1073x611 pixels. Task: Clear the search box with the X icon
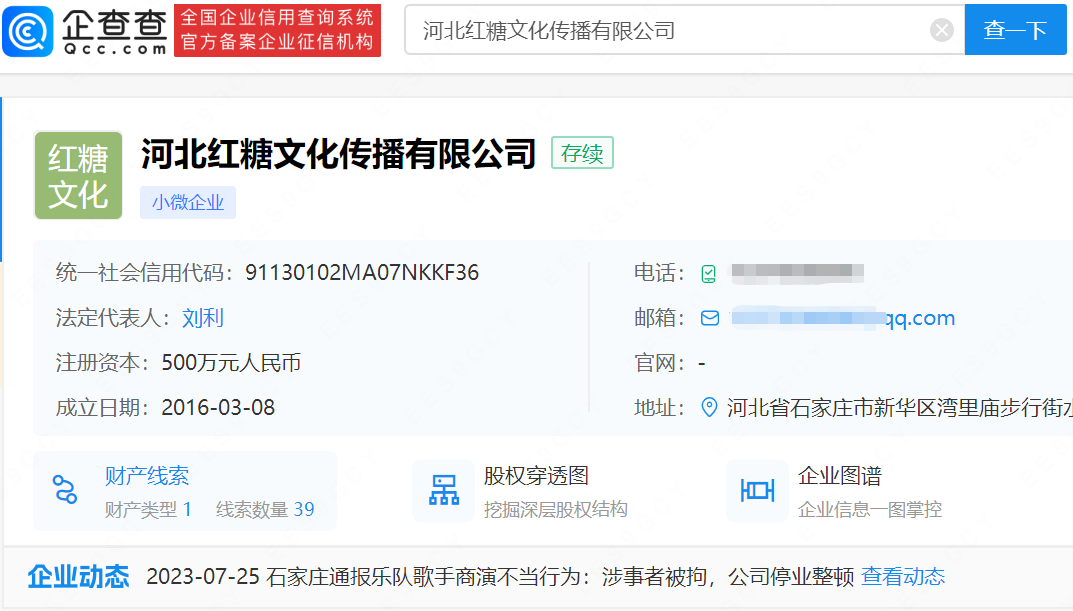pyautogui.click(x=942, y=30)
